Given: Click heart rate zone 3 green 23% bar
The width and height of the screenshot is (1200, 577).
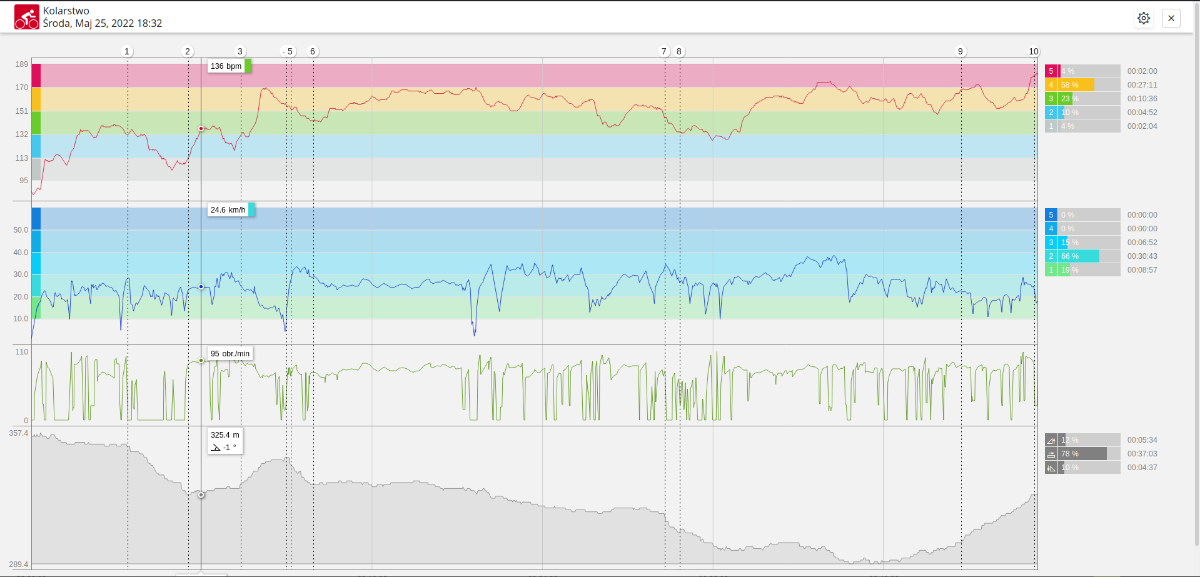Looking at the screenshot, I should [1081, 99].
